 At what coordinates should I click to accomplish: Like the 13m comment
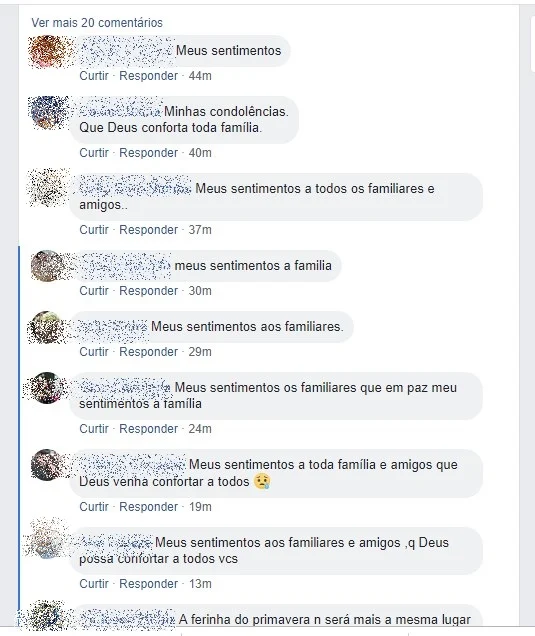(94, 584)
